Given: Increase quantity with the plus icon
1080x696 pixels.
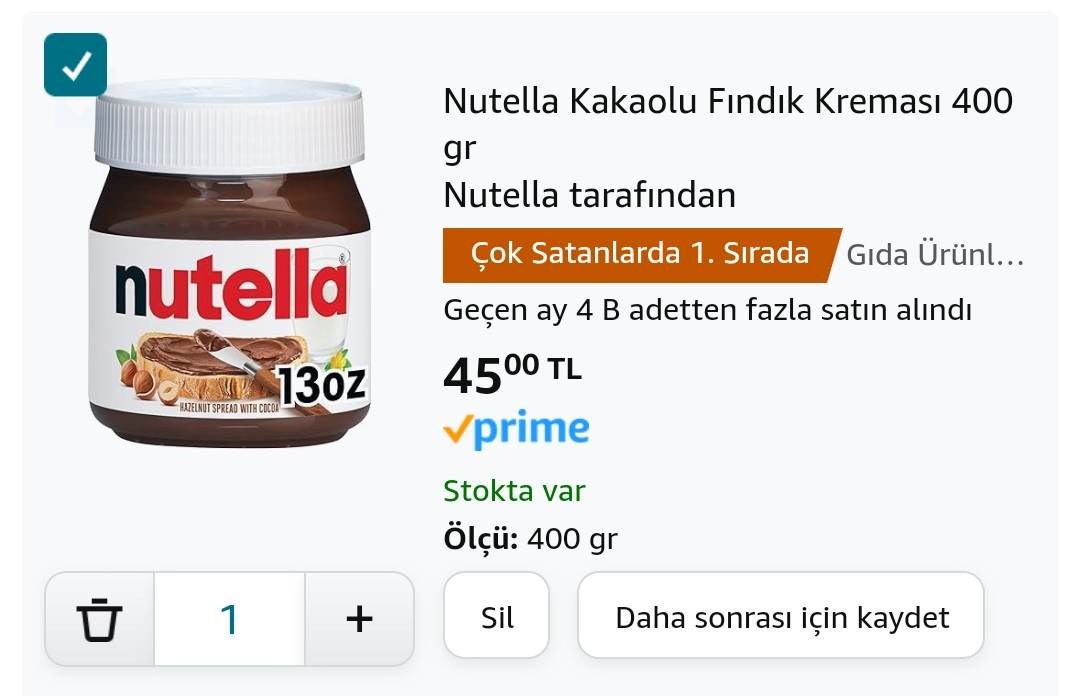Looking at the screenshot, I should pyautogui.click(x=359, y=619).
